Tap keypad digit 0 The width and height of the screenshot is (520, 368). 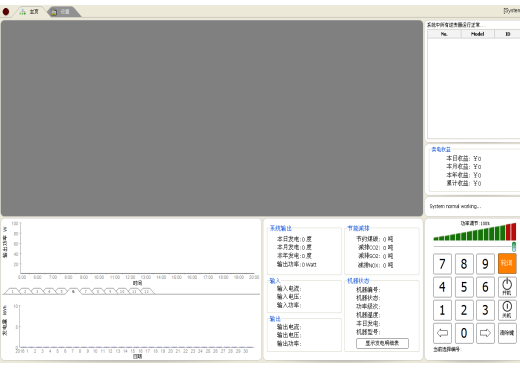tap(464, 333)
